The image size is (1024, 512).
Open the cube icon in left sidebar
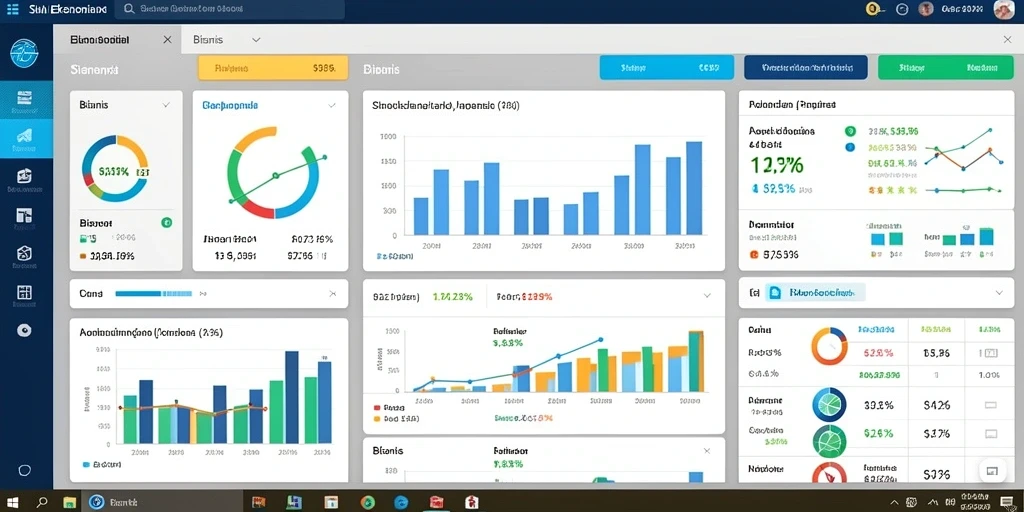(25, 253)
